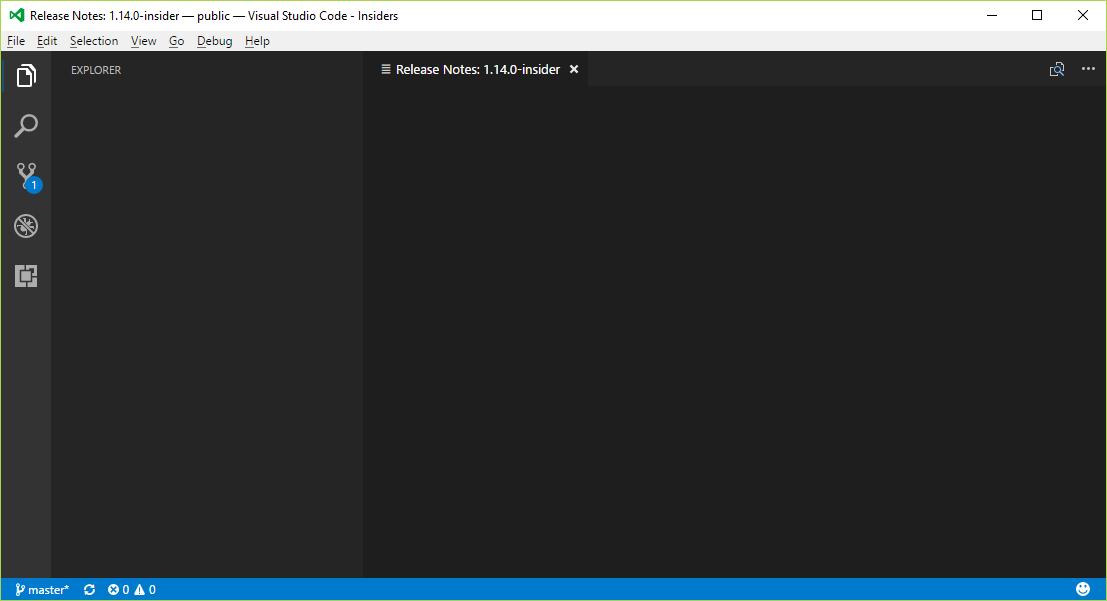
Task: Open the Search view
Action: tap(26, 125)
